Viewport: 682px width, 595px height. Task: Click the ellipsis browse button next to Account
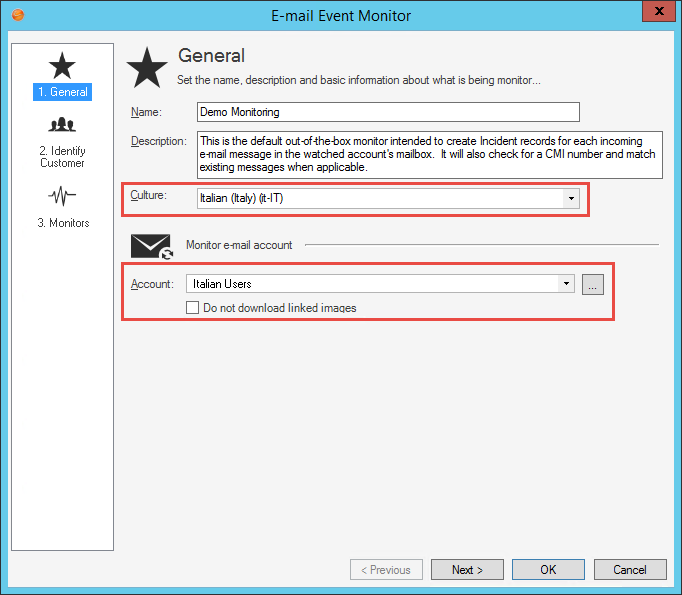pyautogui.click(x=592, y=284)
